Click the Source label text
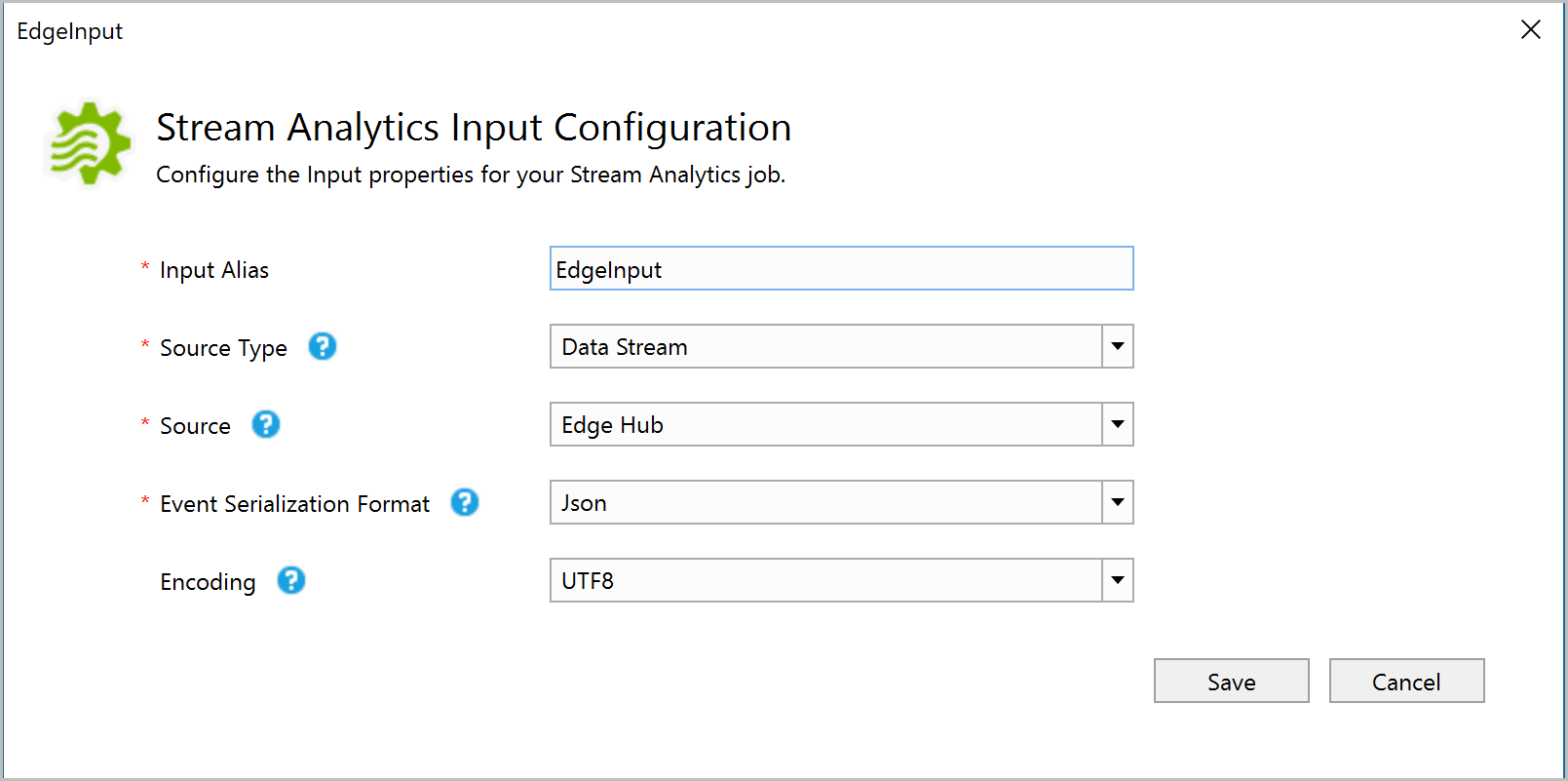1568x781 pixels. (x=195, y=426)
